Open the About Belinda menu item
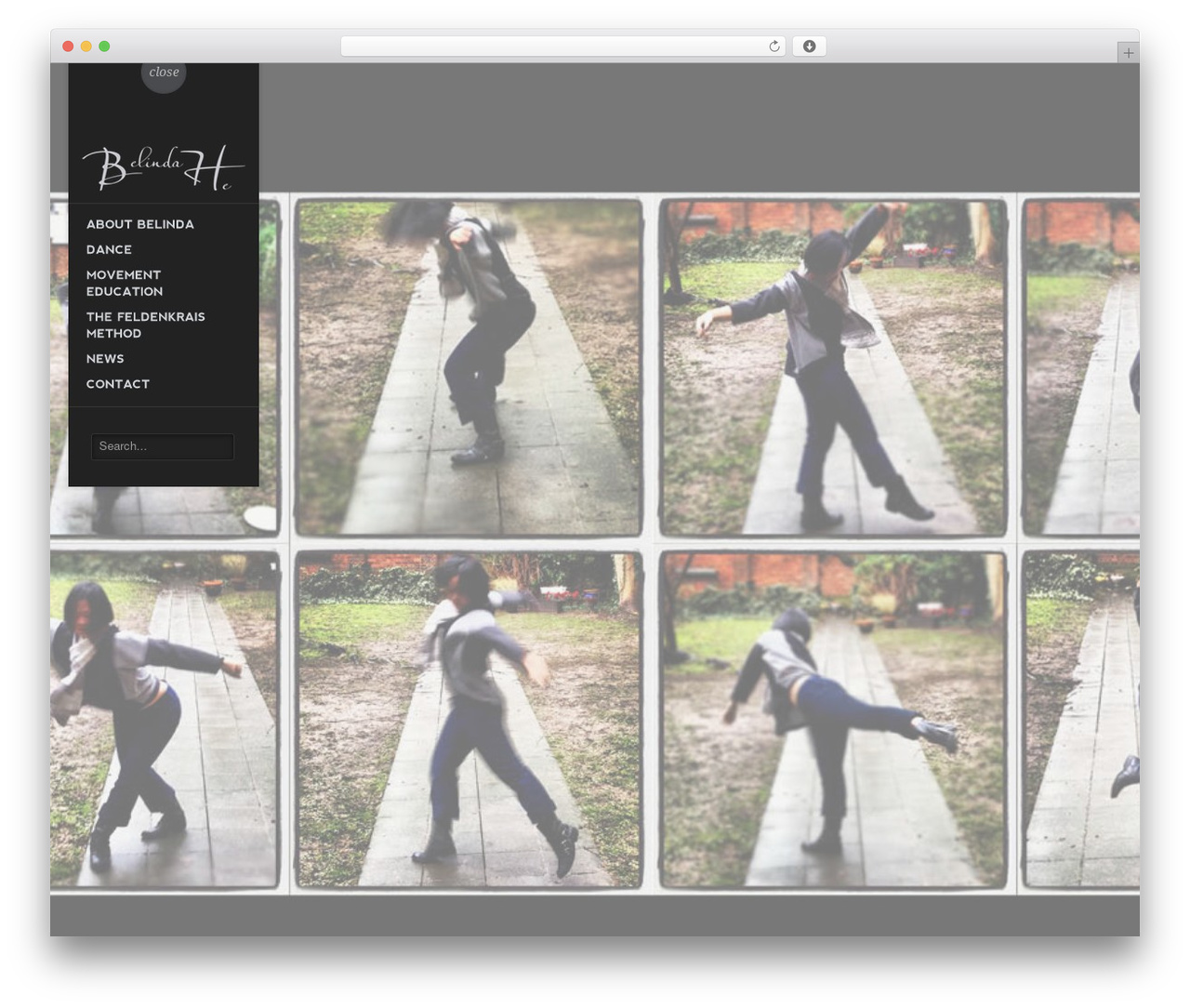This screenshot has height=1008, width=1190. click(140, 224)
